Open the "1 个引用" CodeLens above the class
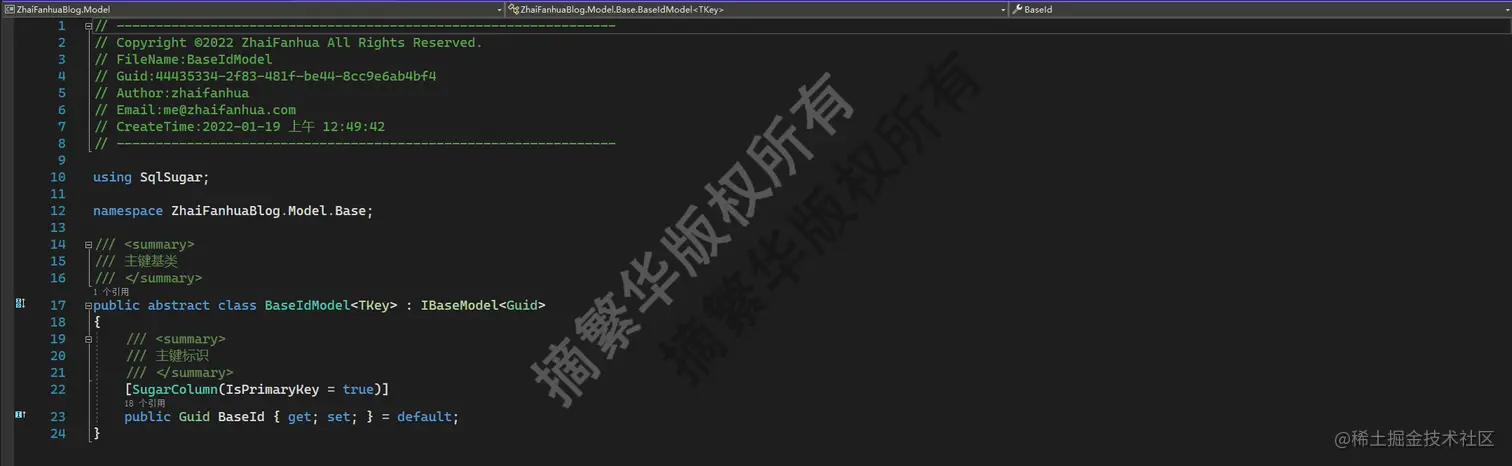The width and height of the screenshot is (1512, 466). click(x=110, y=292)
